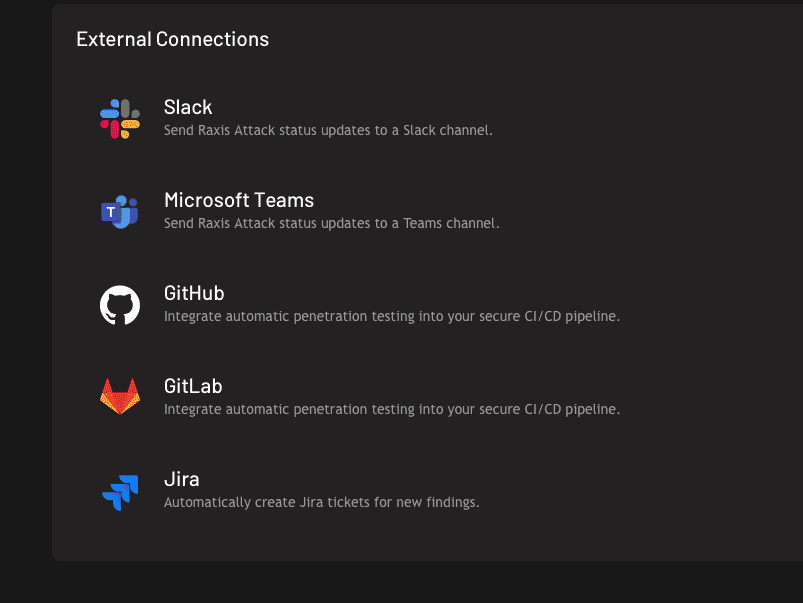Click the Slack channel status updates description
Viewport: 803px width, 603px height.
click(x=328, y=130)
